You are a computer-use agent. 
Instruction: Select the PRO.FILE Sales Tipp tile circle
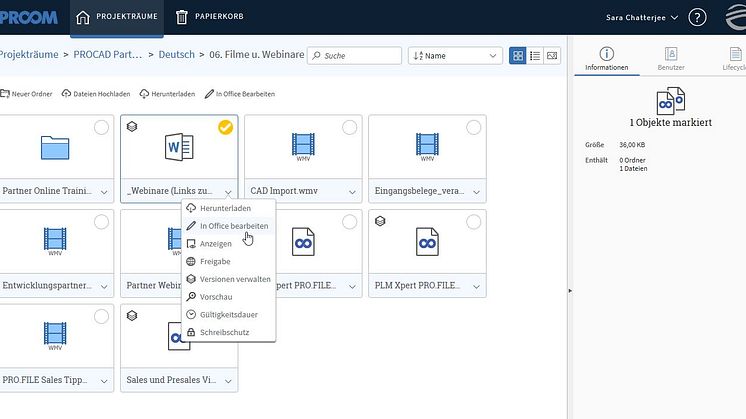(x=101, y=317)
